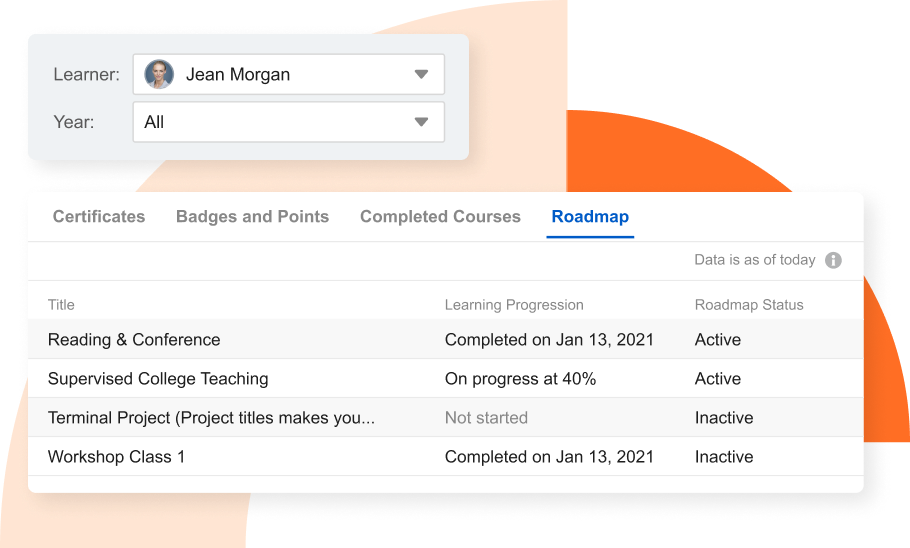Open the Workshop Class 1 entry
The image size is (910, 548).
point(446,456)
